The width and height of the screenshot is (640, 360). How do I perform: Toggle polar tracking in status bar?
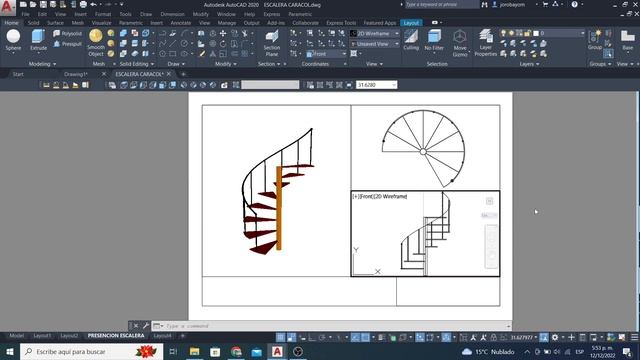(322, 337)
